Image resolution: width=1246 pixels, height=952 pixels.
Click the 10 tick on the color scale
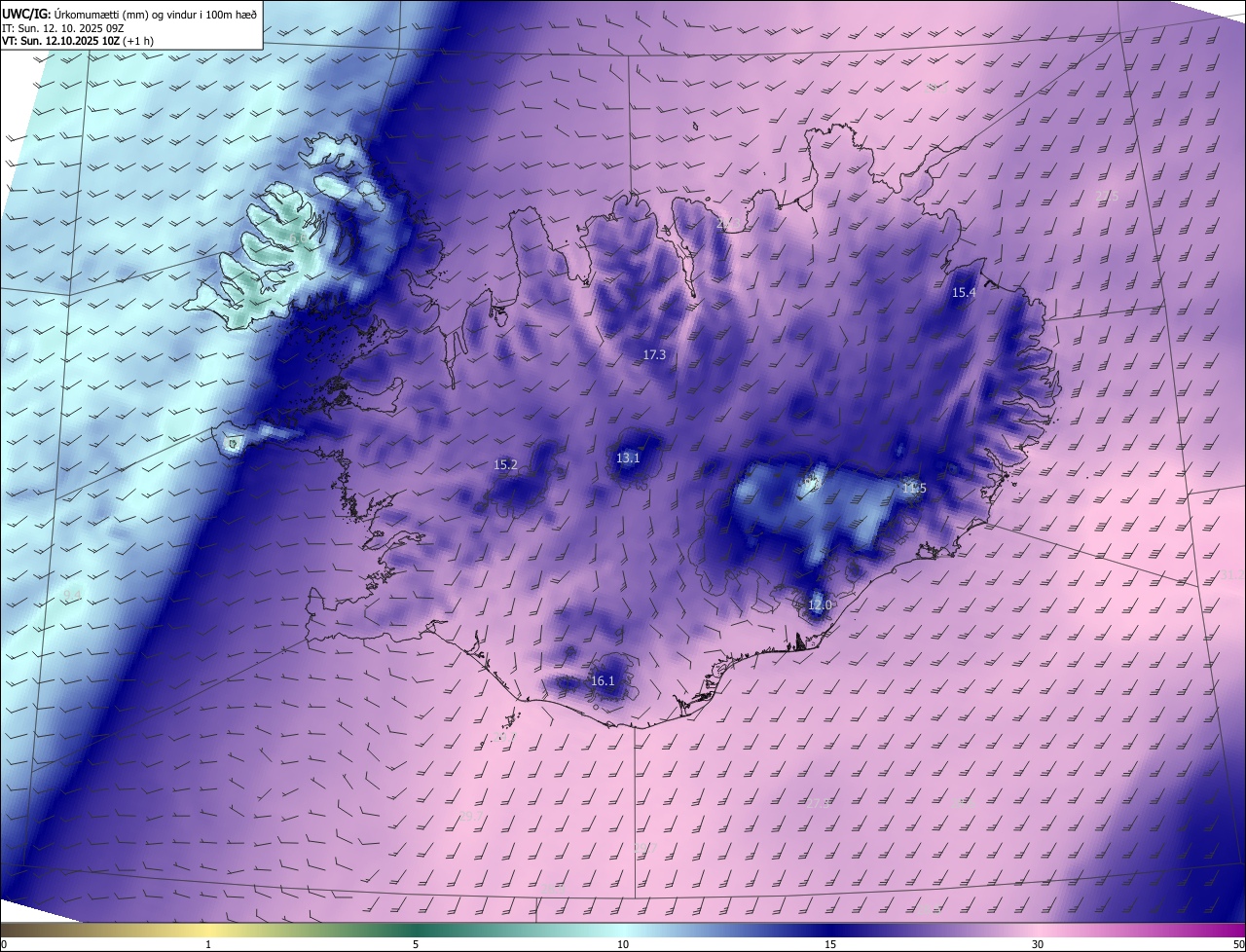point(623,944)
